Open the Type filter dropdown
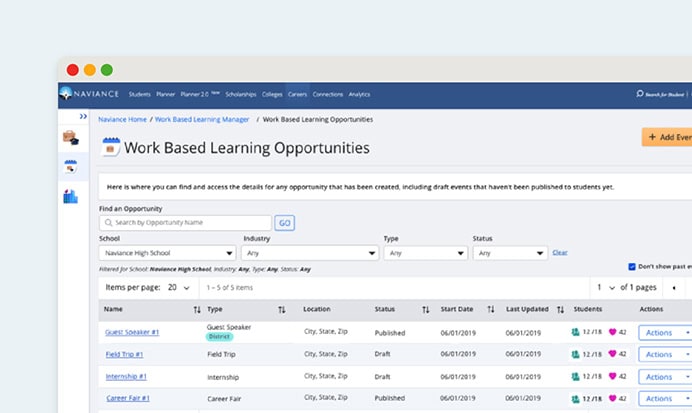 pyautogui.click(x=425, y=253)
